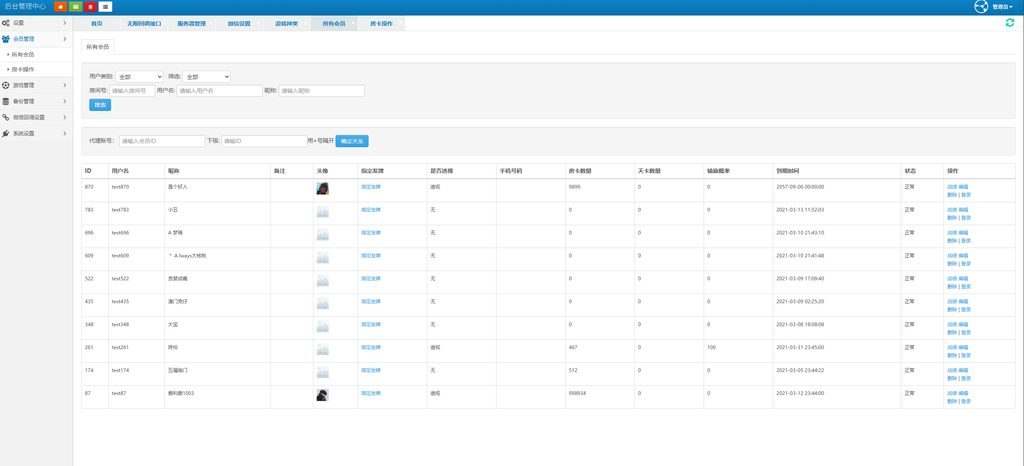Screen dimensions: 1024x466
Task: Click 编辑 link in test261 row
Action: pos(963,348)
